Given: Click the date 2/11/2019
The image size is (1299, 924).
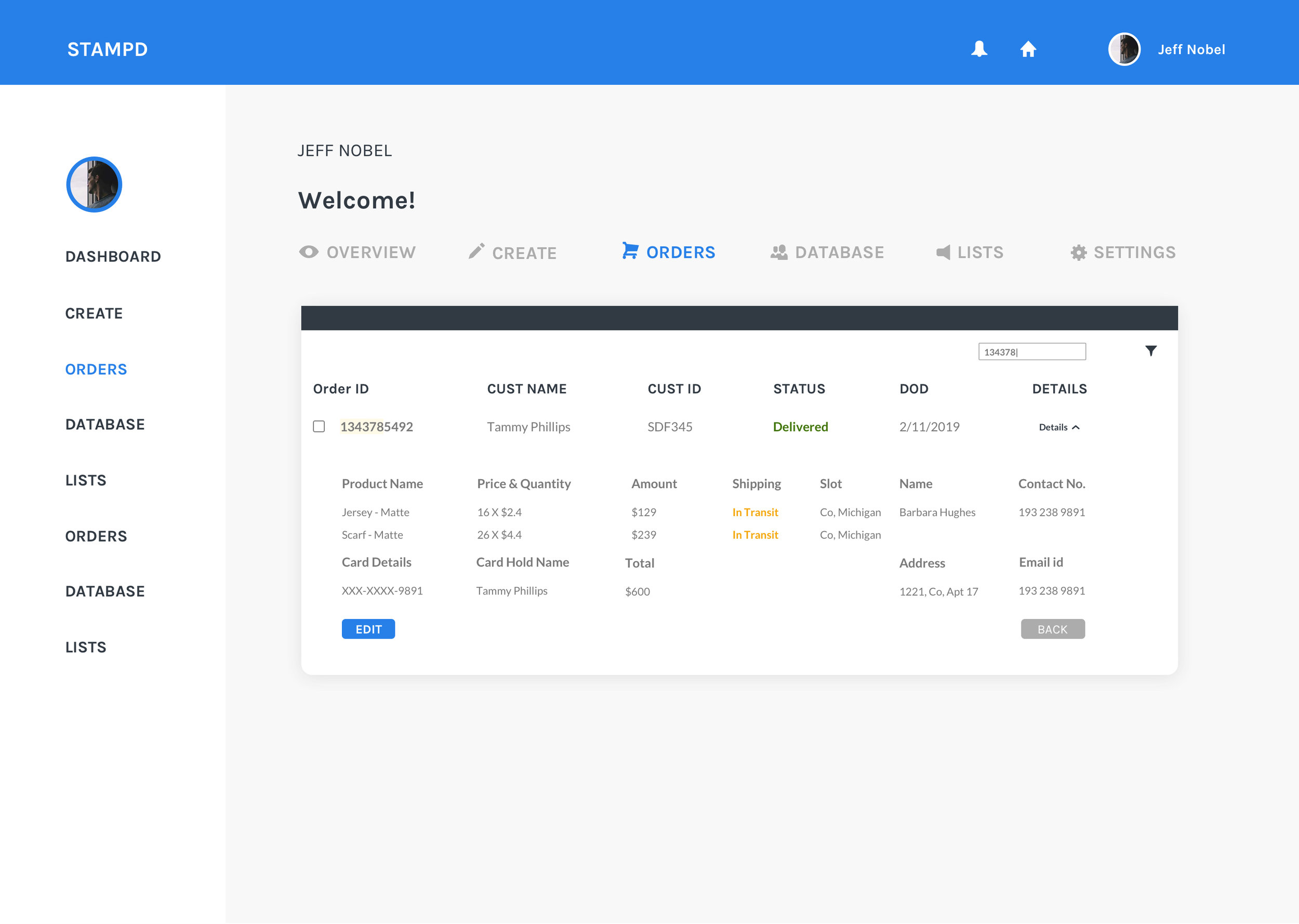Looking at the screenshot, I should click(x=930, y=427).
